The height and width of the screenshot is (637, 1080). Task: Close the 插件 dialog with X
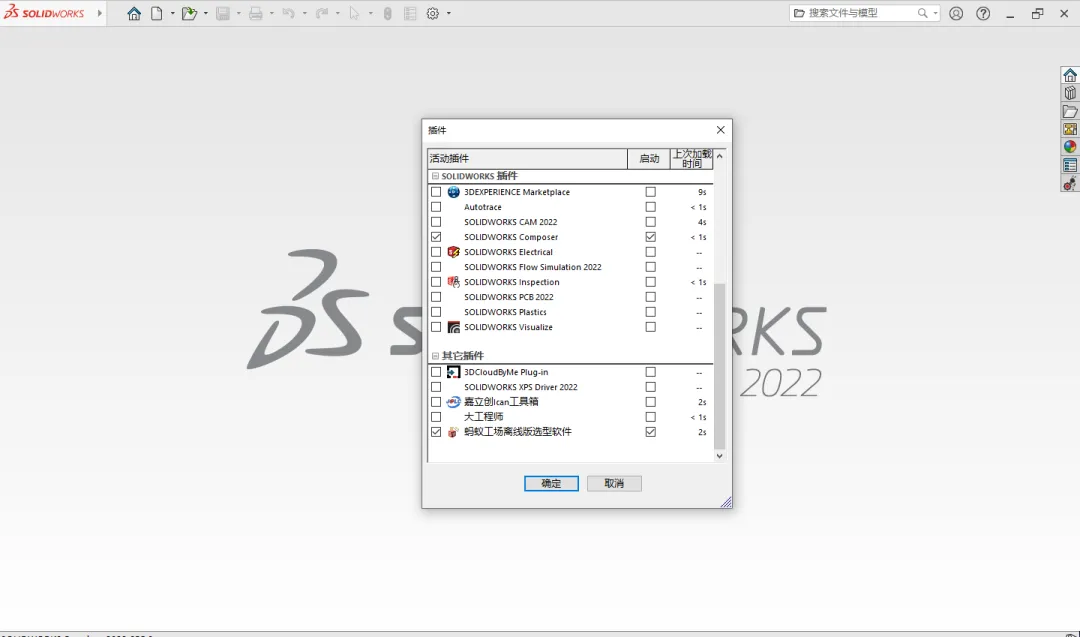720,130
